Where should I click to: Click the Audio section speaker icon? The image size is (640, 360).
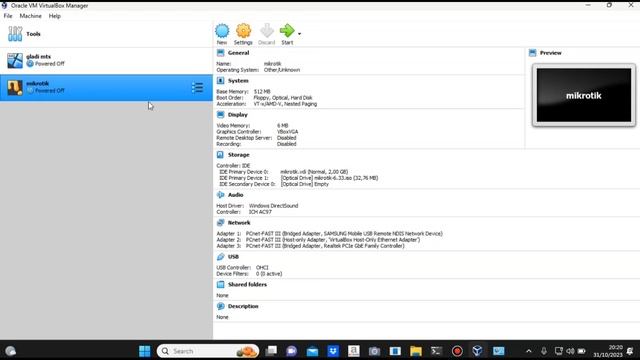coord(220,195)
